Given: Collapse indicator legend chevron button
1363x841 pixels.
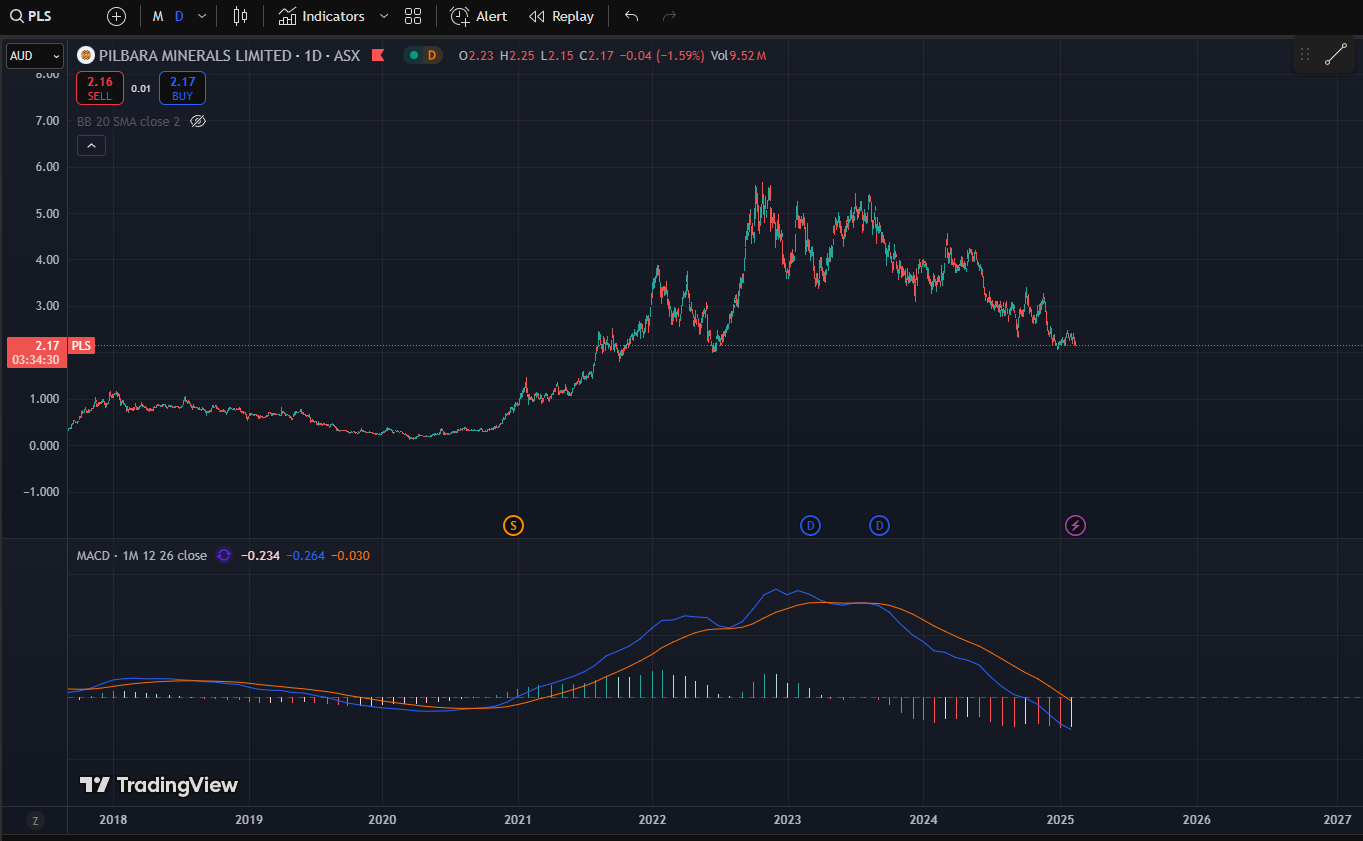Looking at the screenshot, I should click(x=91, y=146).
